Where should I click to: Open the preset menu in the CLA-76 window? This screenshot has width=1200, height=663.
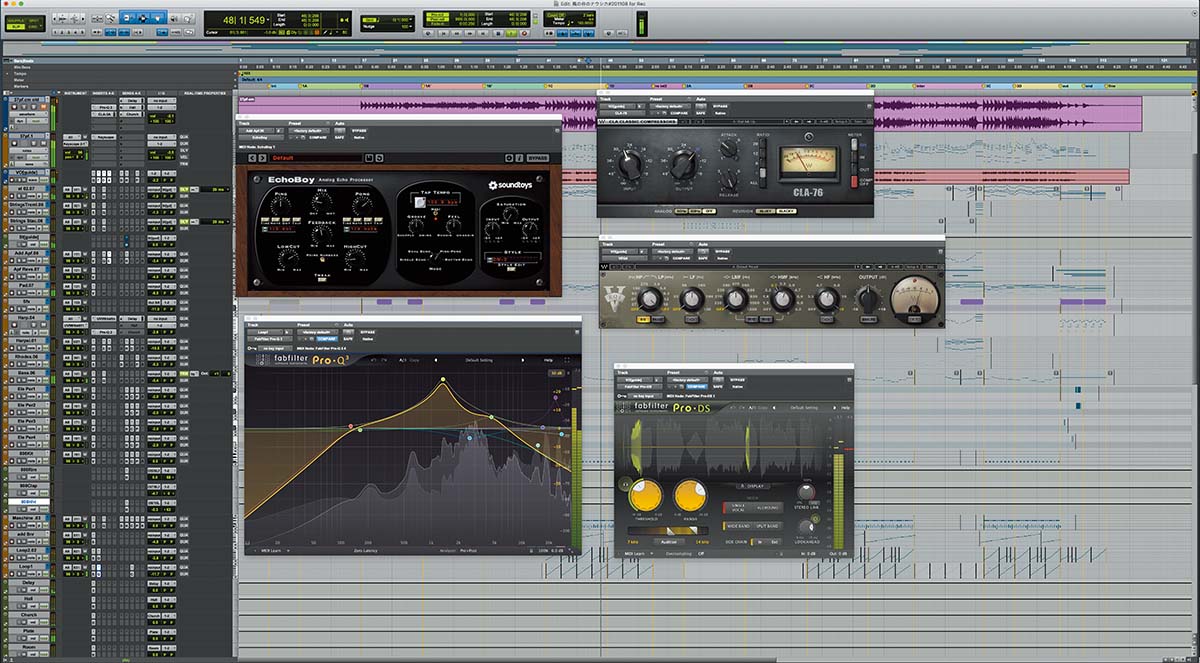(670, 106)
